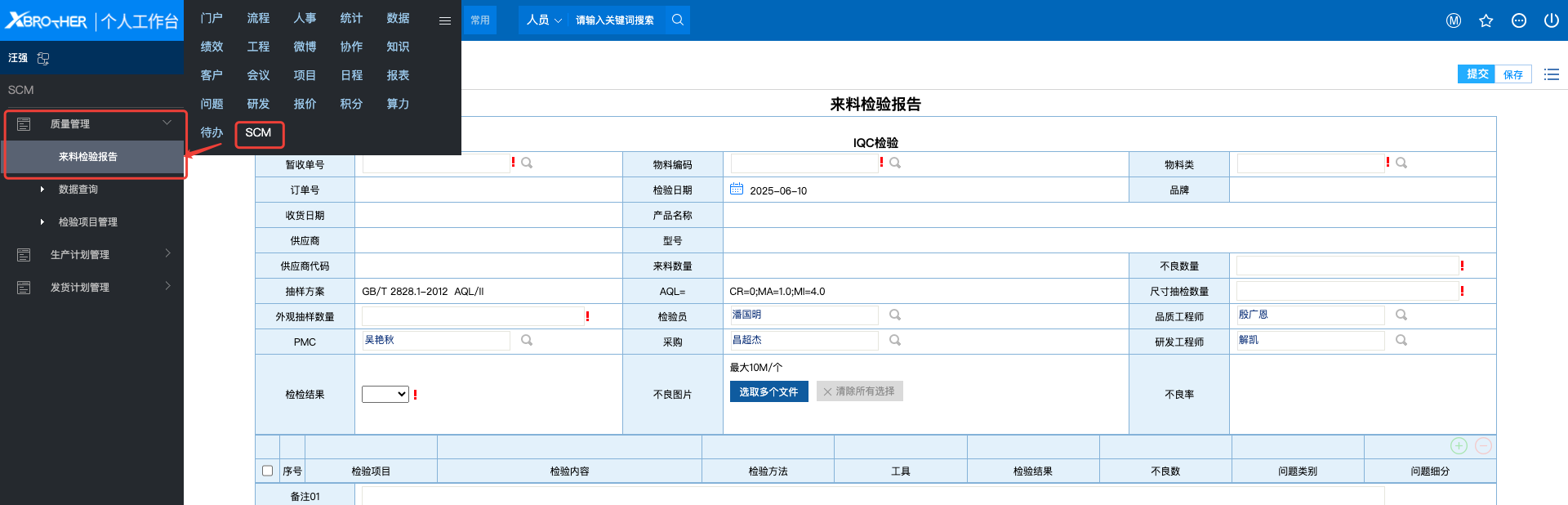Click the 不良数量 input field

pos(1346,266)
